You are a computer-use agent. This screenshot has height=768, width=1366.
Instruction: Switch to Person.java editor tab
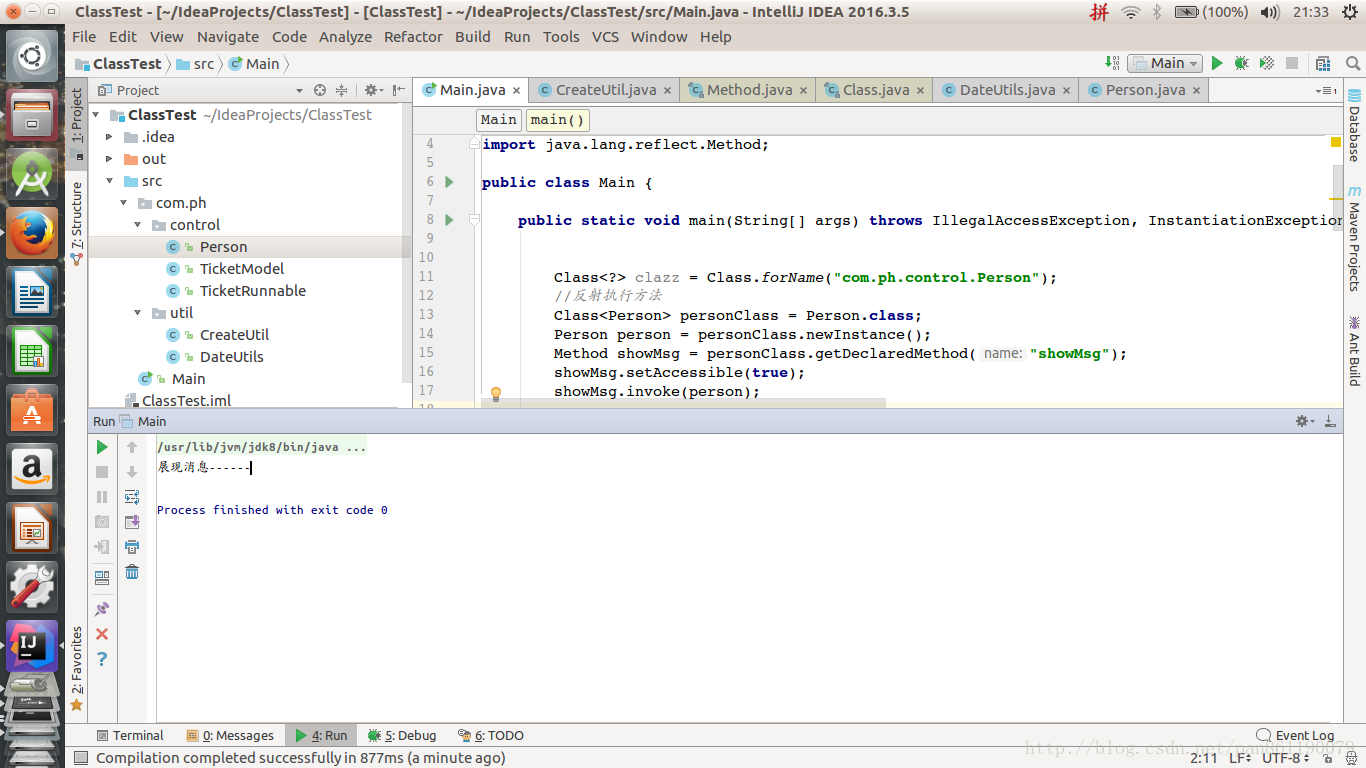pos(1145,90)
